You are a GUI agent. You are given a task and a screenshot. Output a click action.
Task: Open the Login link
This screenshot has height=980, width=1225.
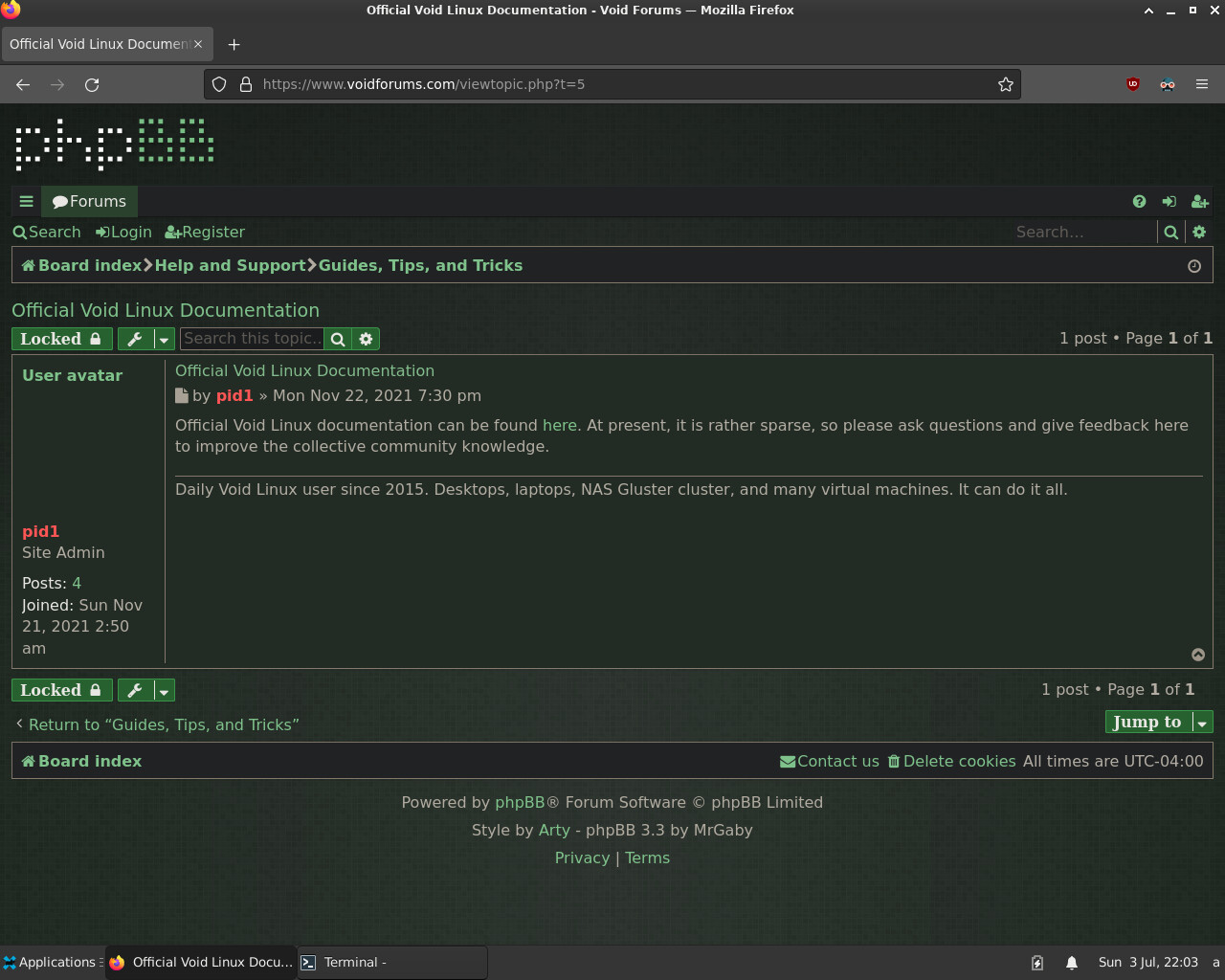point(123,232)
